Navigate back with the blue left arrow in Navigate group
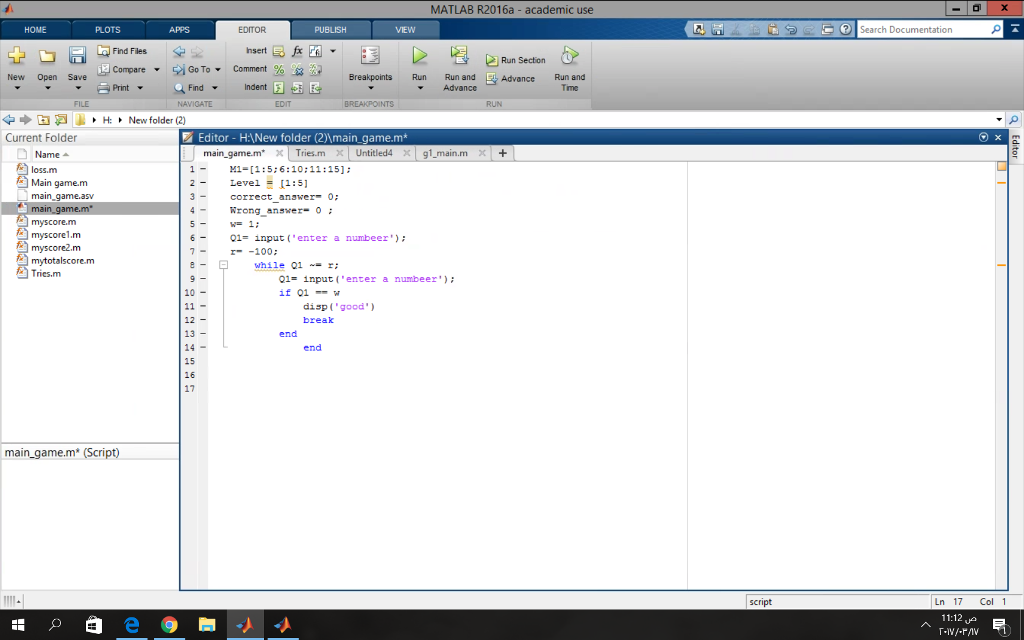 point(179,51)
